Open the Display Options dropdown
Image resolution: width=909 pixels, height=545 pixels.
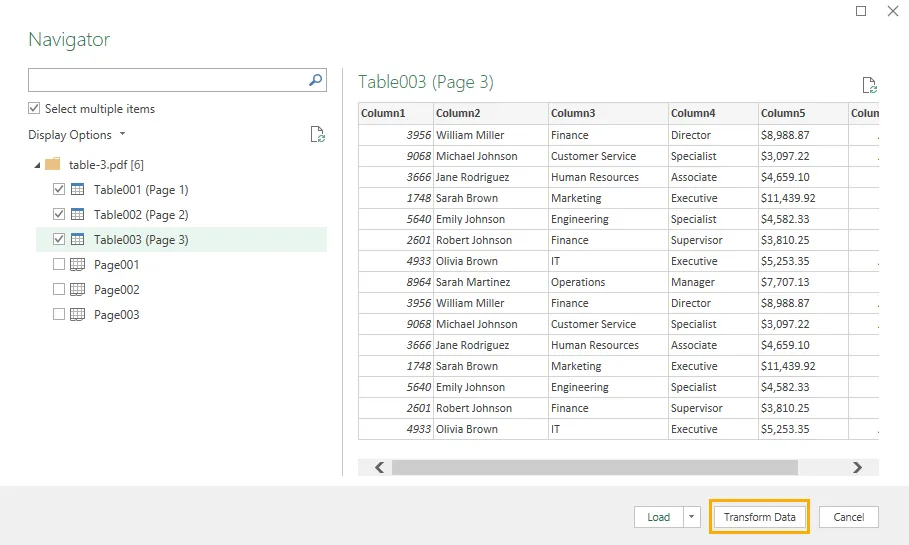pyautogui.click(x=77, y=135)
